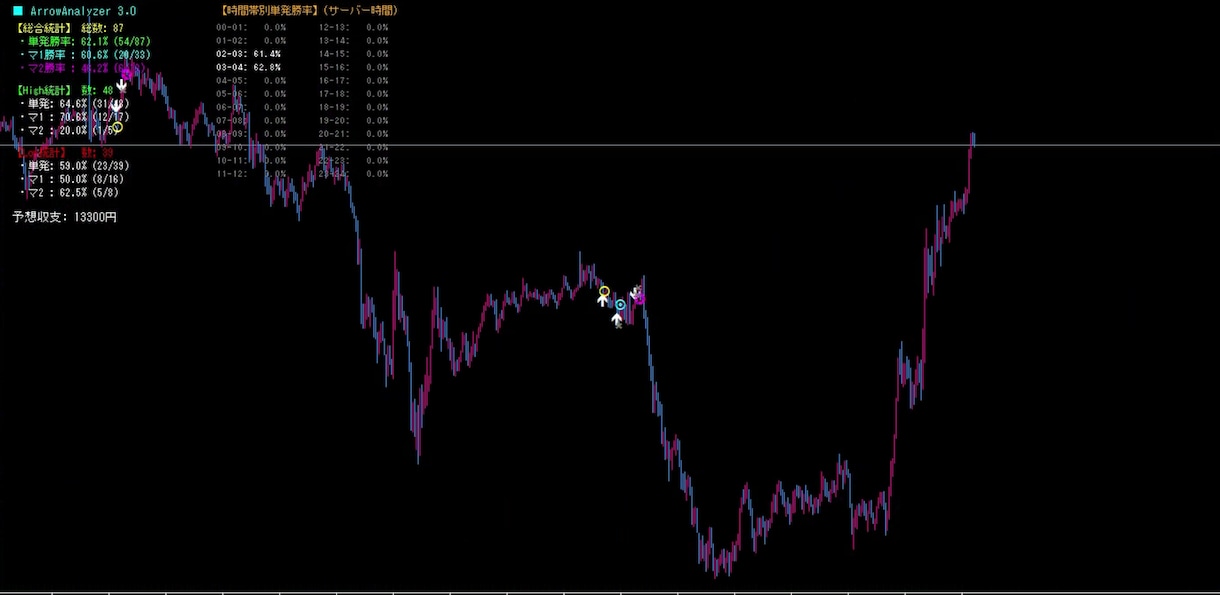The height and width of the screenshot is (595, 1220).
Task: Click the 01-02: 0.0% hourly row
Action: 251,41
